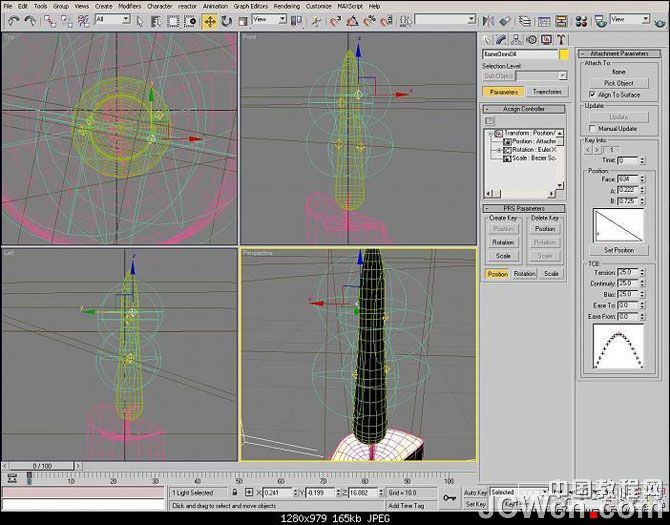The width and height of the screenshot is (670, 525).
Task: Select the Position key type button
Action: click(x=497, y=274)
